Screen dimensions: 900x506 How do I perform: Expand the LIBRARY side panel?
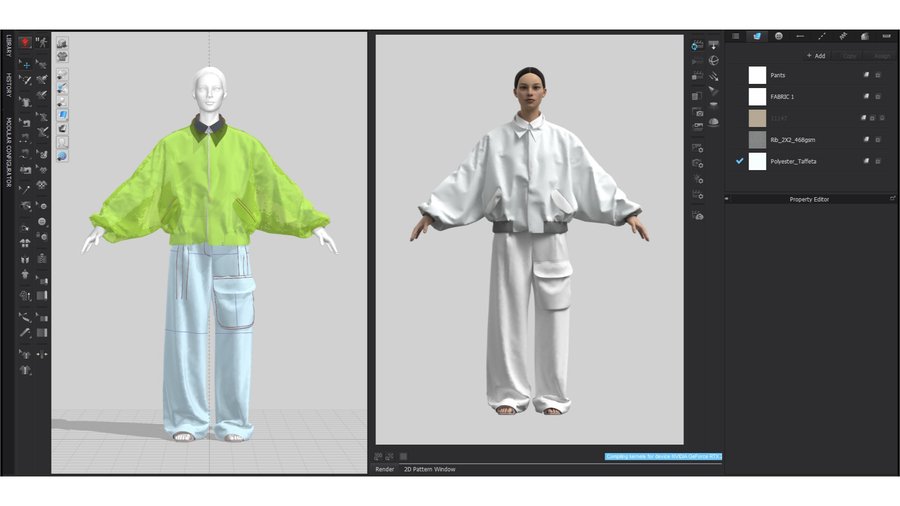click(8, 46)
